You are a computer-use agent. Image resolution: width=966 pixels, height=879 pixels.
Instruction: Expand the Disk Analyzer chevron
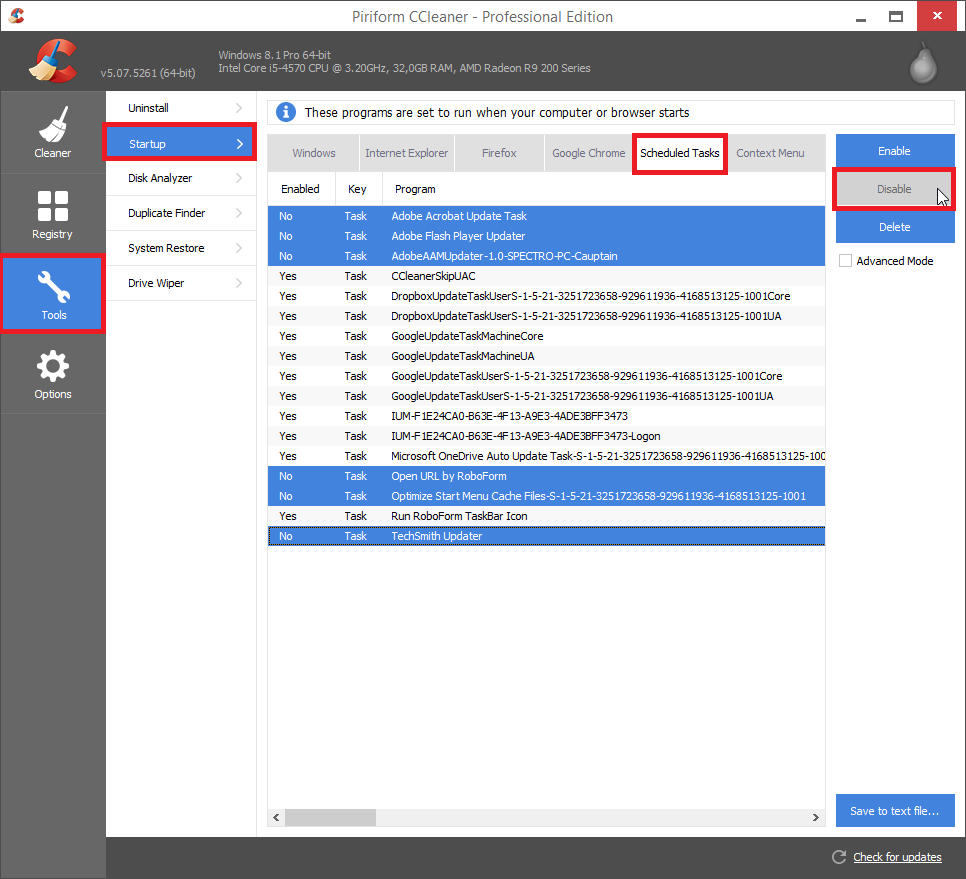239,178
